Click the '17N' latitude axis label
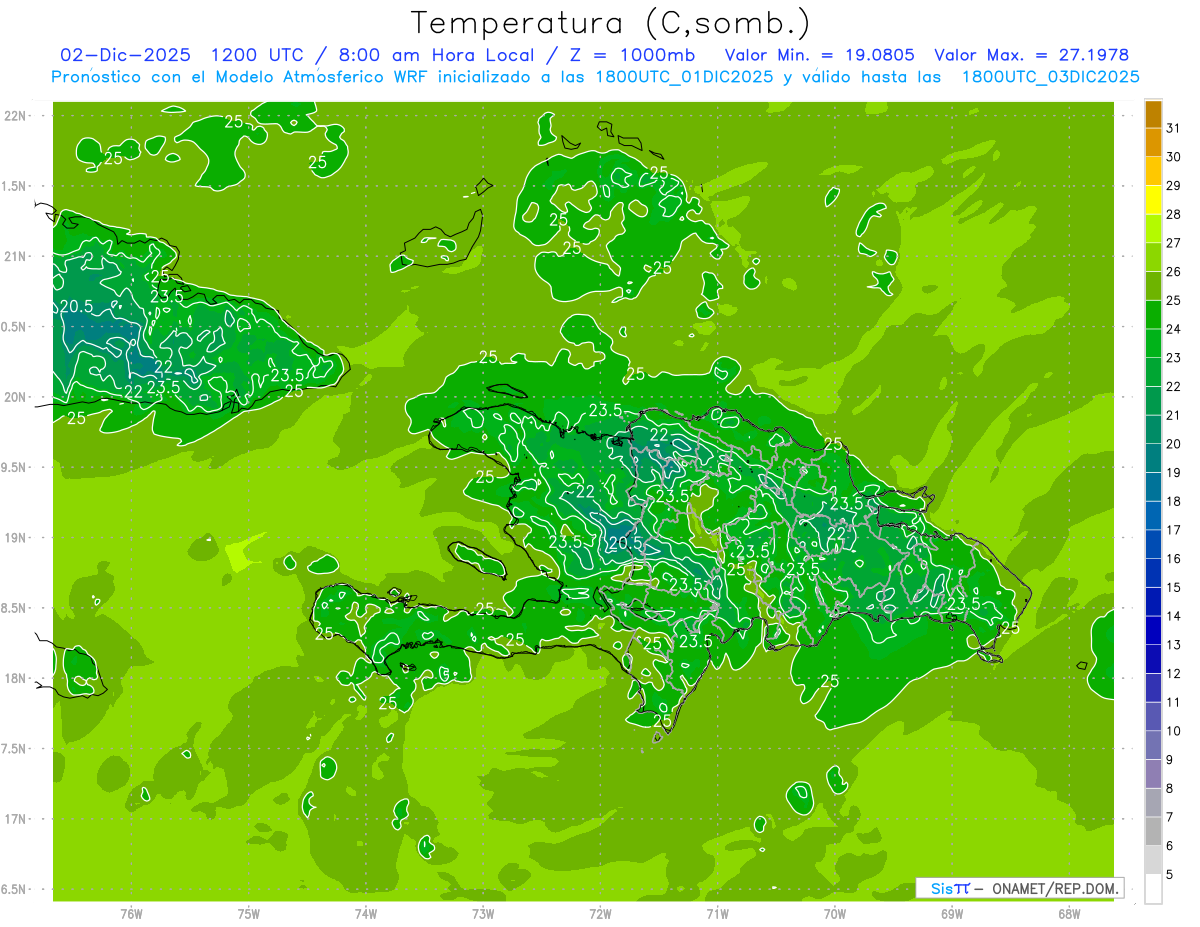The image size is (1200, 927). point(15,819)
